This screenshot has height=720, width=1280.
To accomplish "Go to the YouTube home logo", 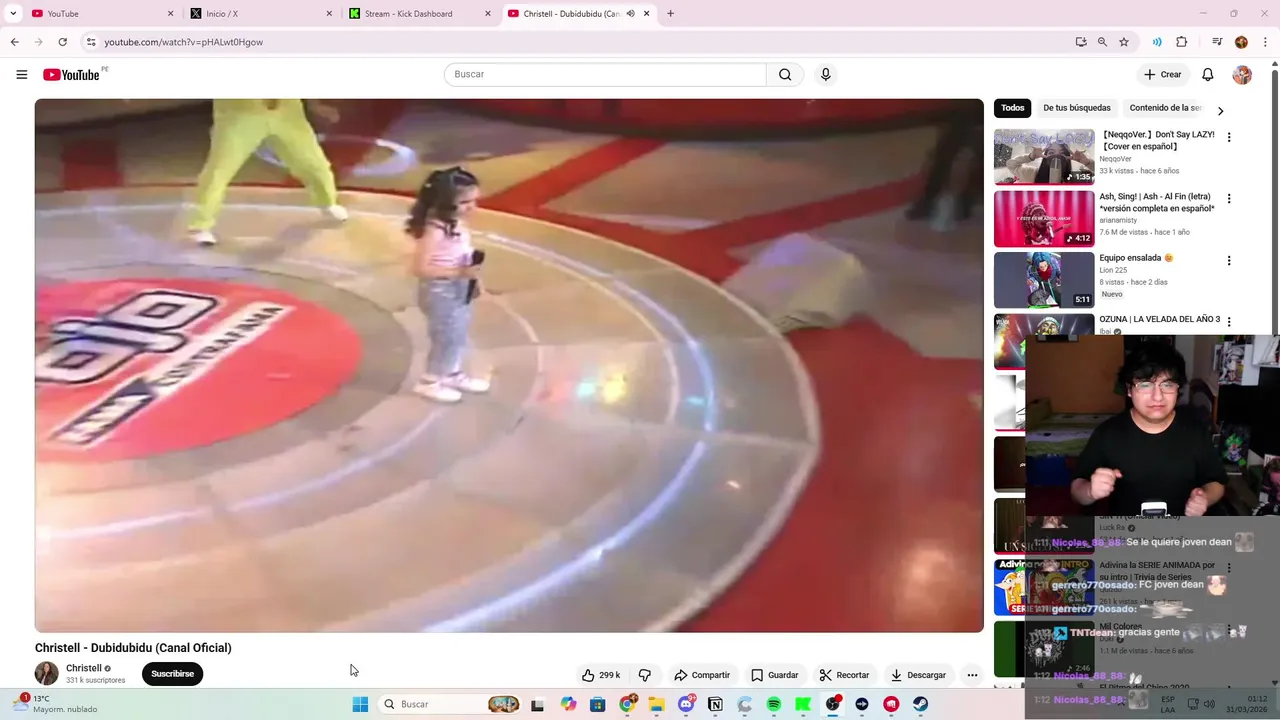I will coord(71,75).
